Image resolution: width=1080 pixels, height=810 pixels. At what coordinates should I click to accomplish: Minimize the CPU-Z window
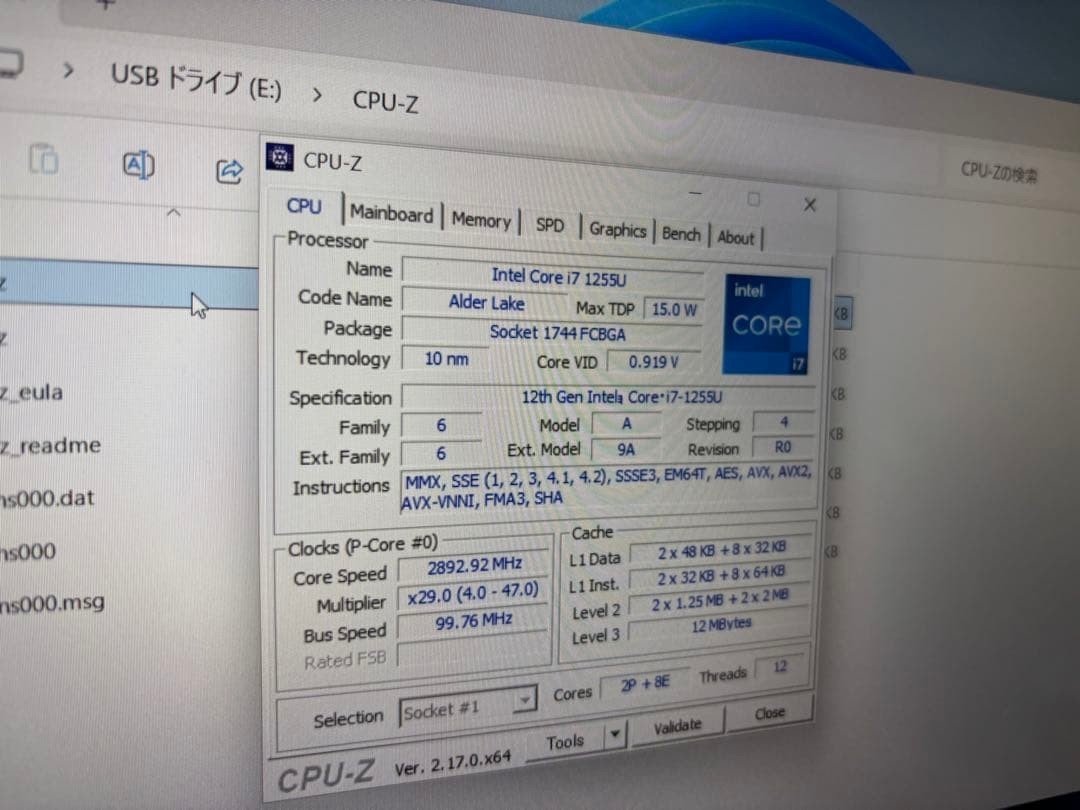696,193
